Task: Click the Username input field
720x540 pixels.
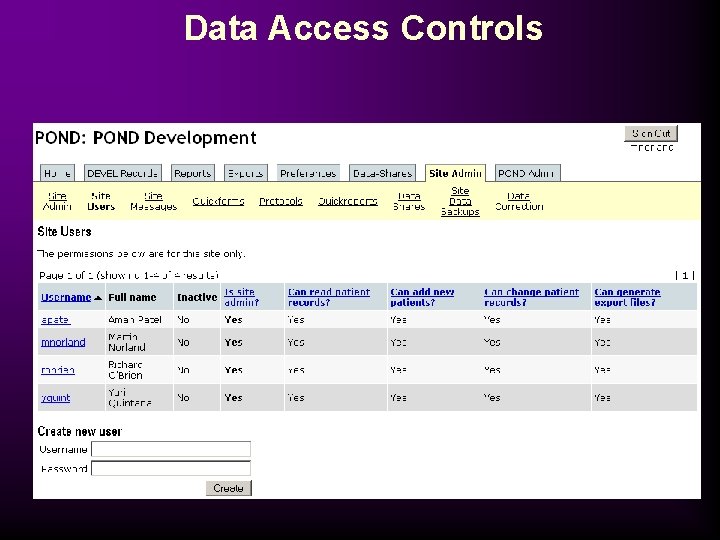Action: (171, 449)
